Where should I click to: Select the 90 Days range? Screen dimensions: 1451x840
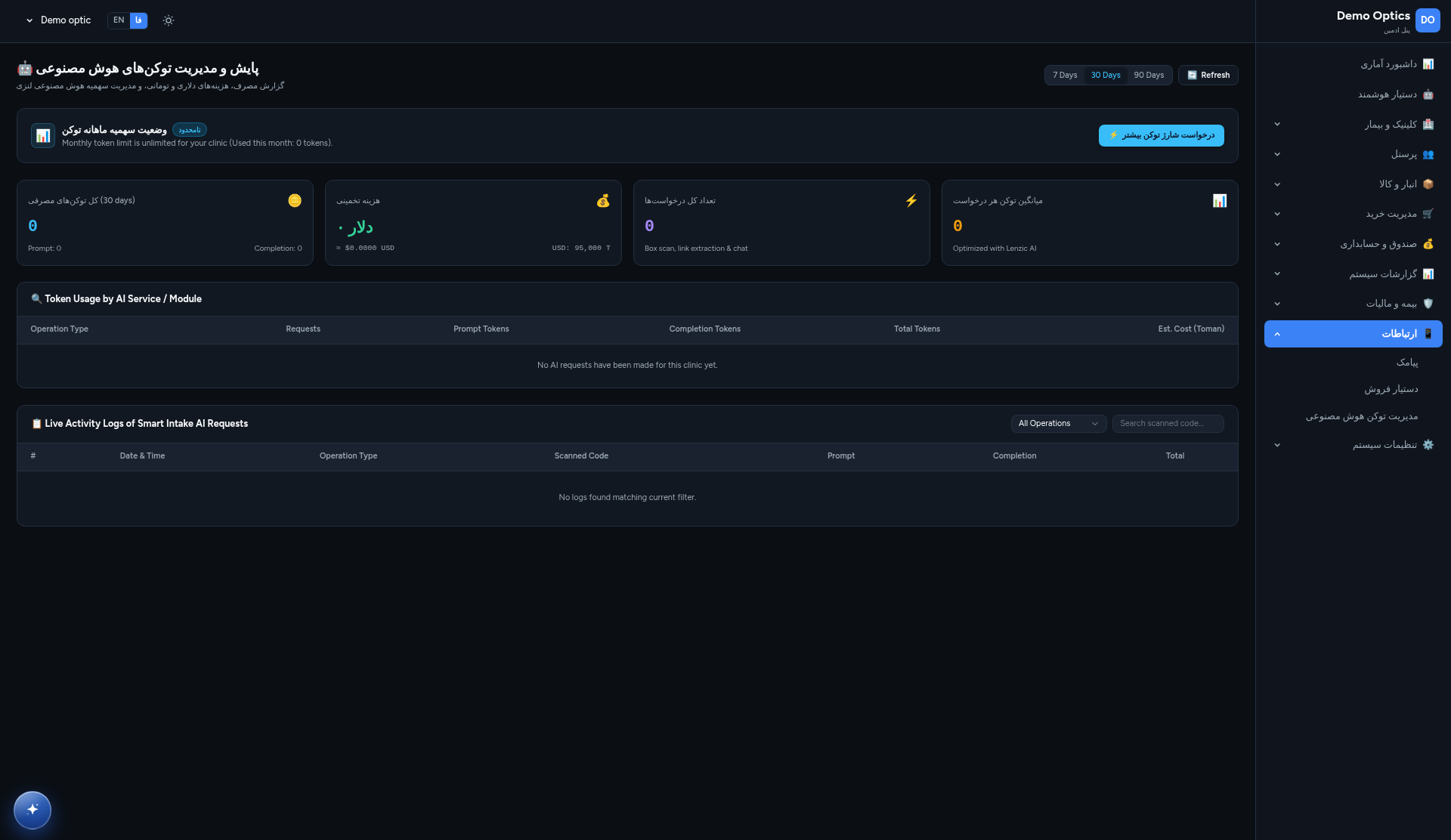[1149, 75]
